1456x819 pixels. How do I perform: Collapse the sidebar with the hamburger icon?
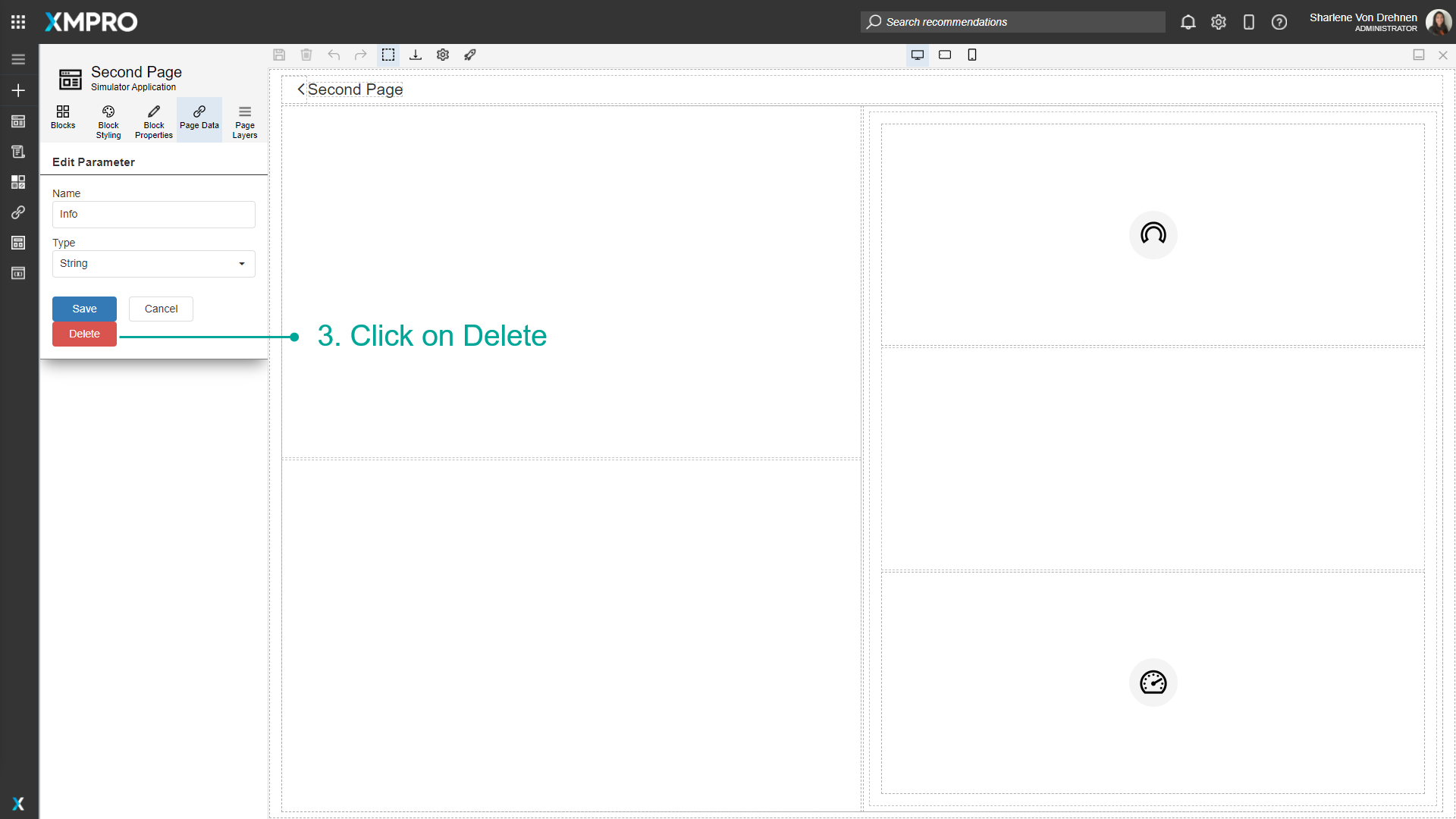tap(18, 58)
